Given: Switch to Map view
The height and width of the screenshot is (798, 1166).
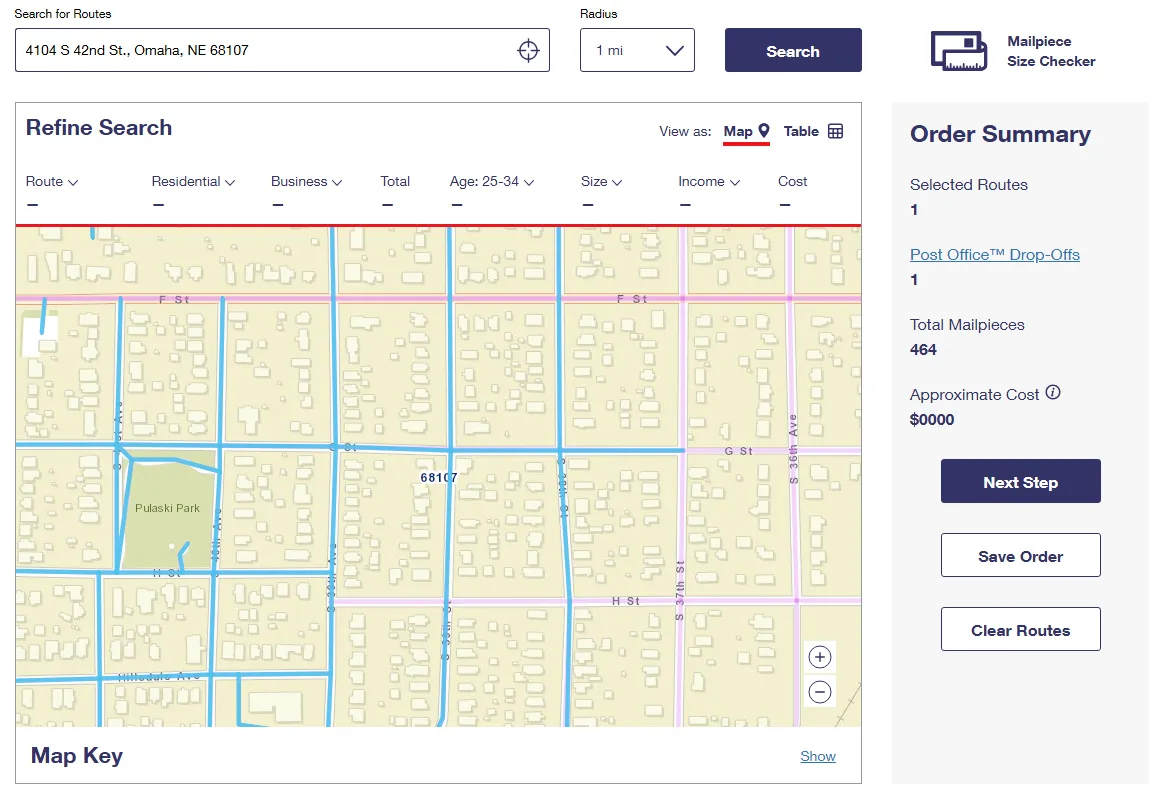Looking at the screenshot, I should (x=738, y=132).
